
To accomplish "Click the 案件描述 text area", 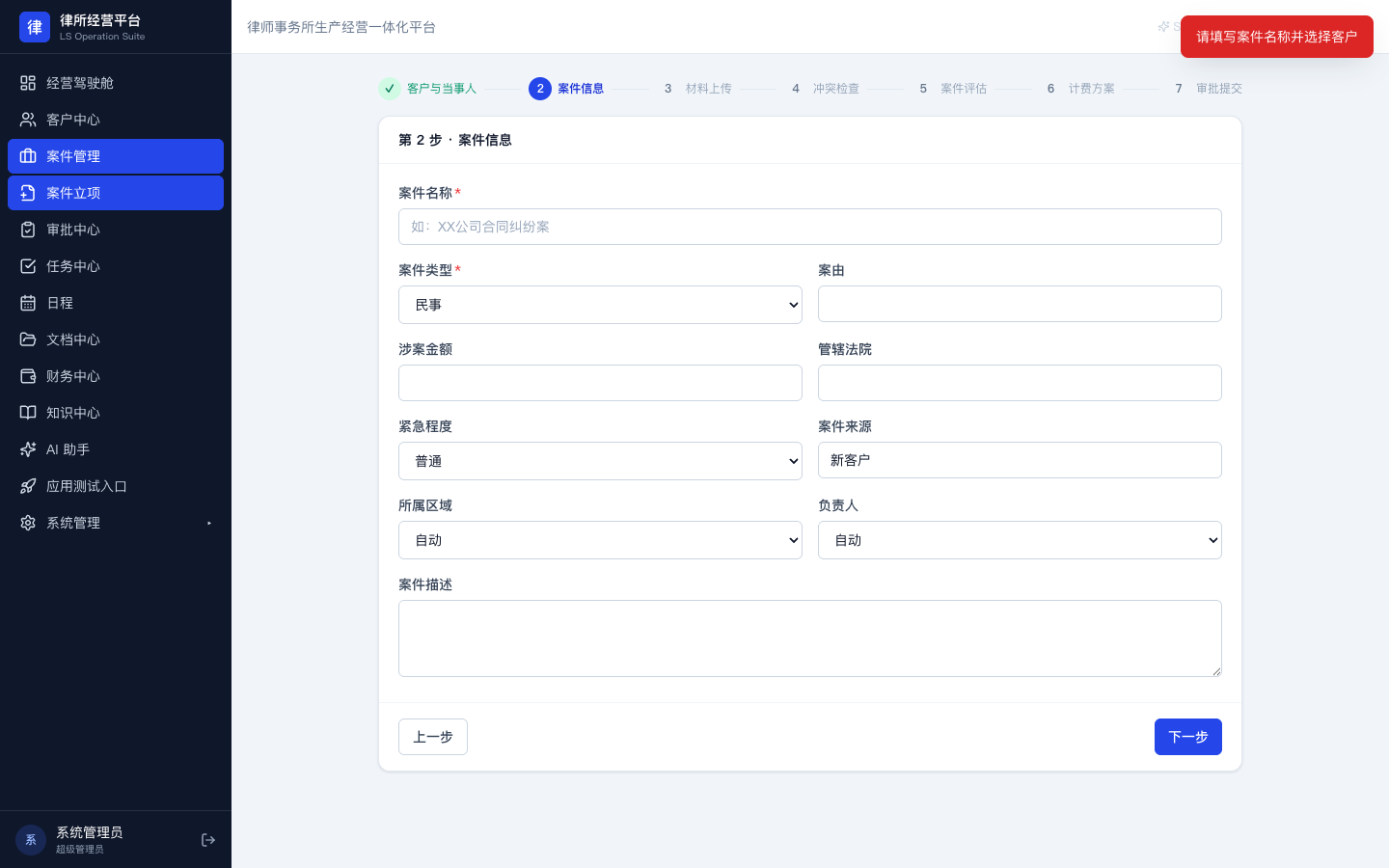I will [x=810, y=638].
